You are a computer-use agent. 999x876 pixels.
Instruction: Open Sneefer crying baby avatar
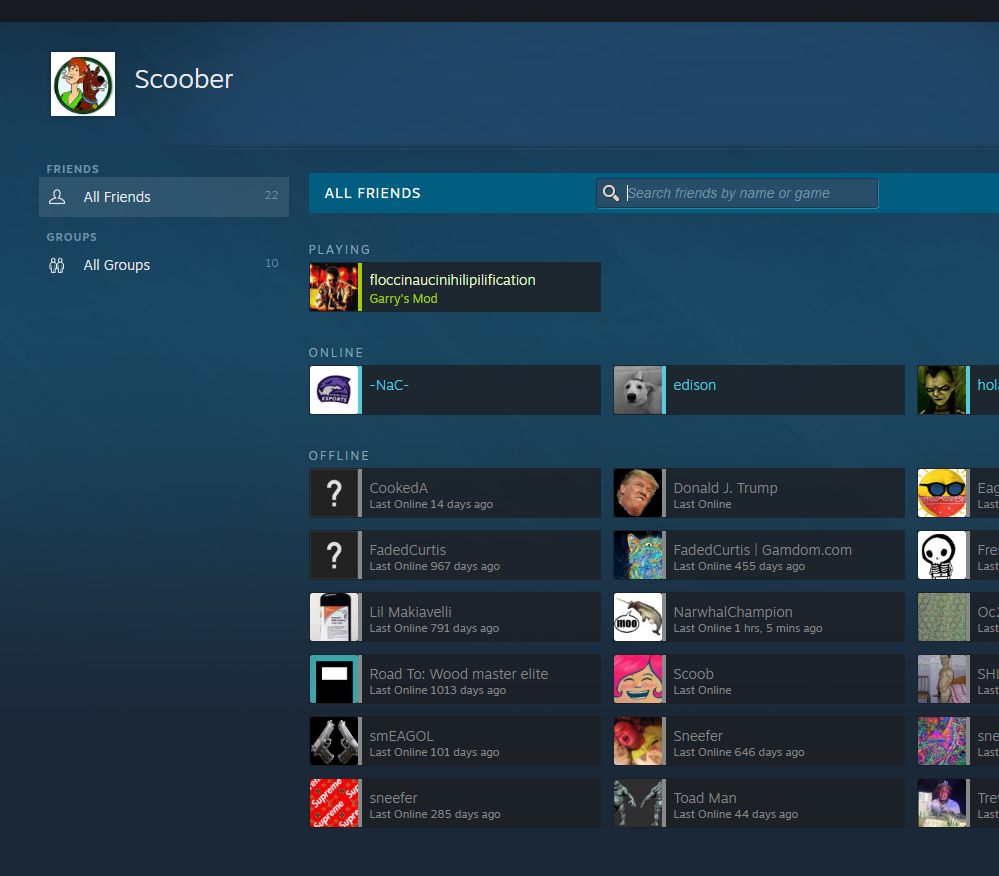click(638, 741)
